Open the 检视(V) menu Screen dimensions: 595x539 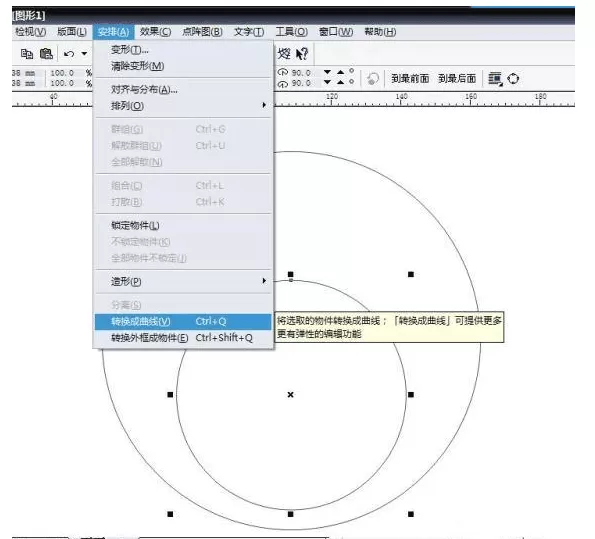(30, 32)
